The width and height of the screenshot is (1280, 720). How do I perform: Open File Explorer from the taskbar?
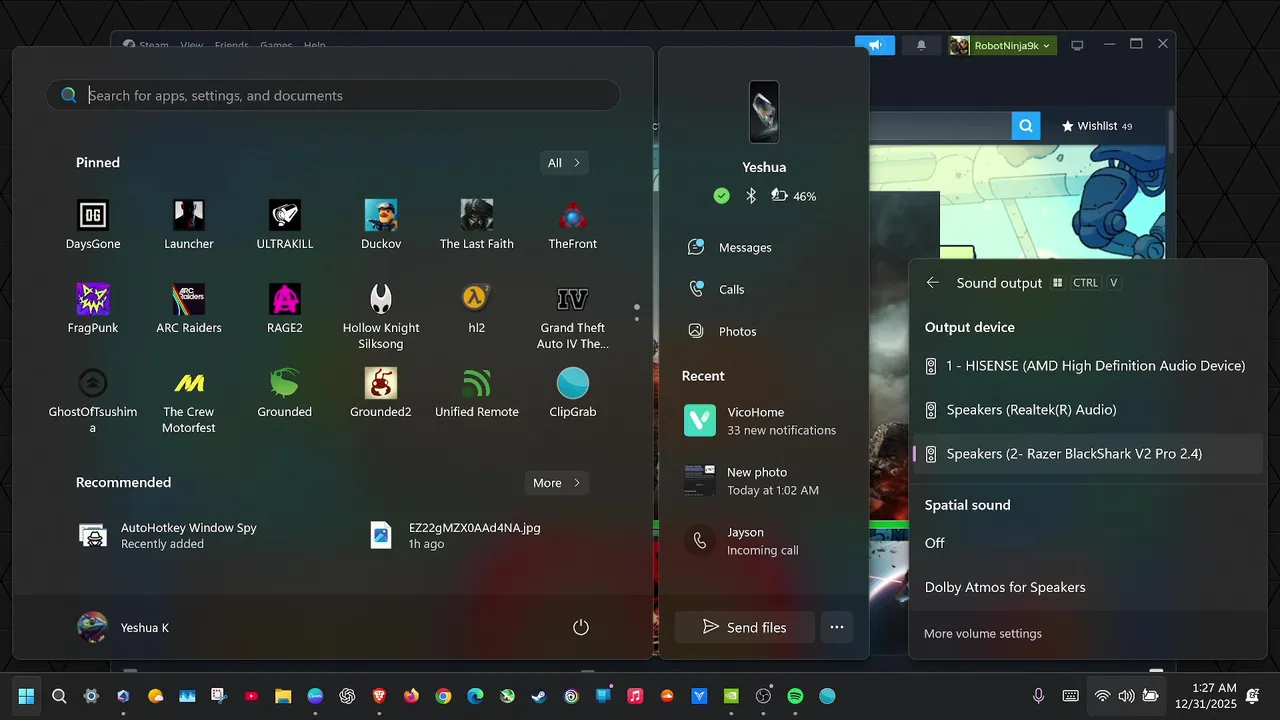(x=283, y=696)
